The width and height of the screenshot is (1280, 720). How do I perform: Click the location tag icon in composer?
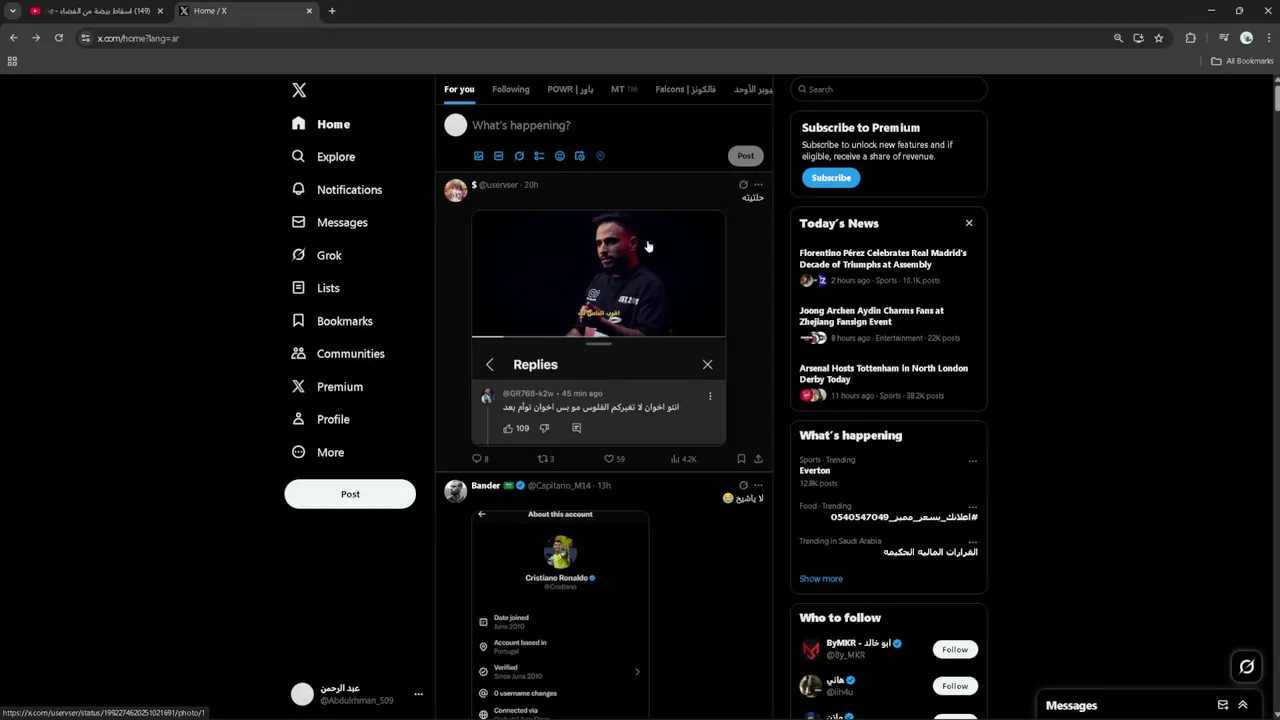(600, 156)
